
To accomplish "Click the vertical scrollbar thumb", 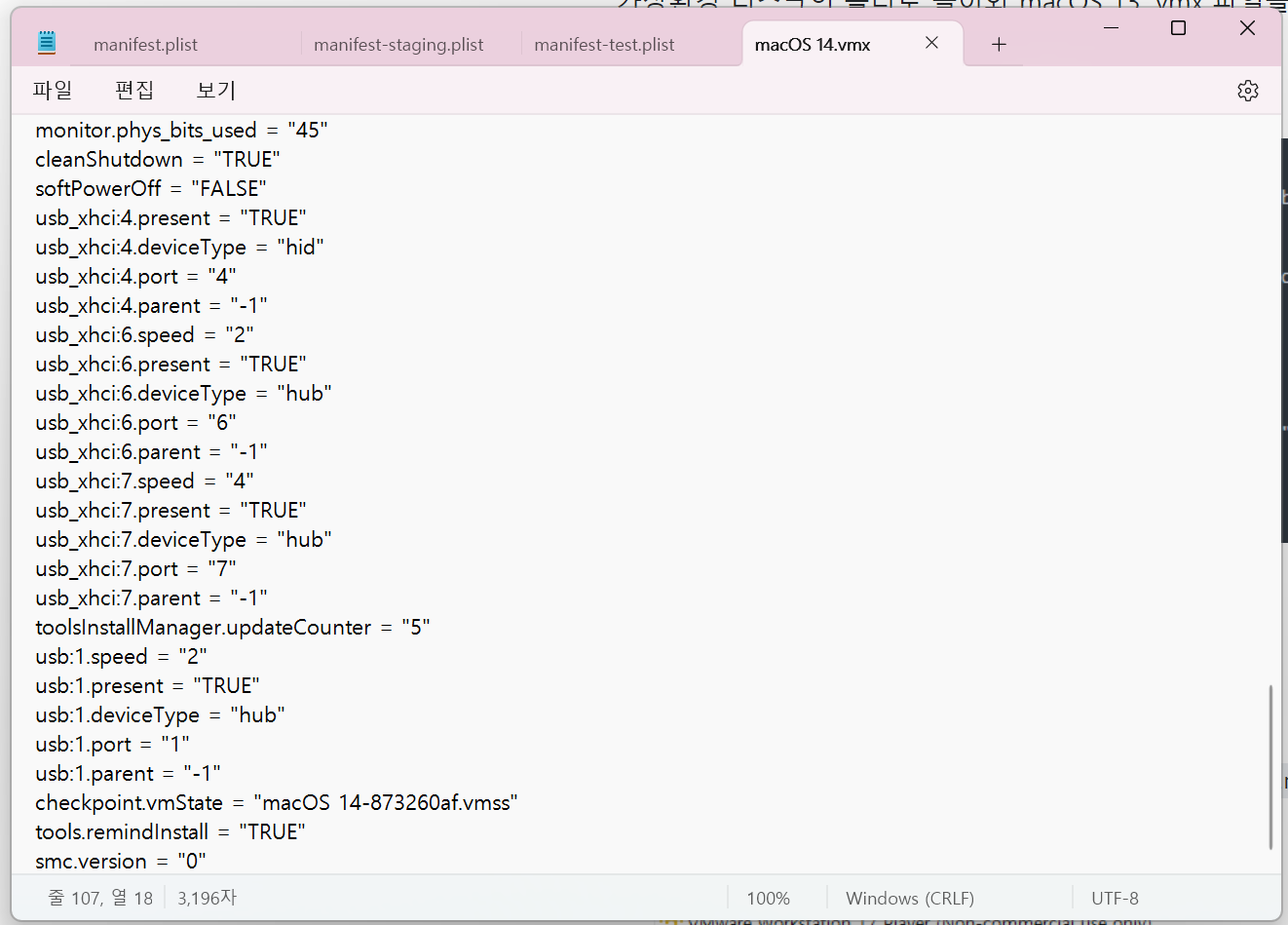I will point(1270,767).
